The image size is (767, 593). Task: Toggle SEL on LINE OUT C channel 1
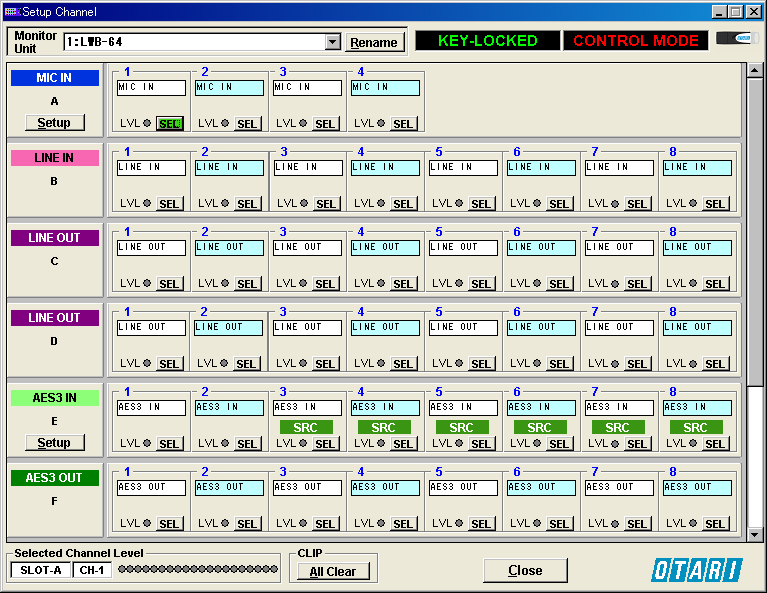pyautogui.click(x=170, y=284)
